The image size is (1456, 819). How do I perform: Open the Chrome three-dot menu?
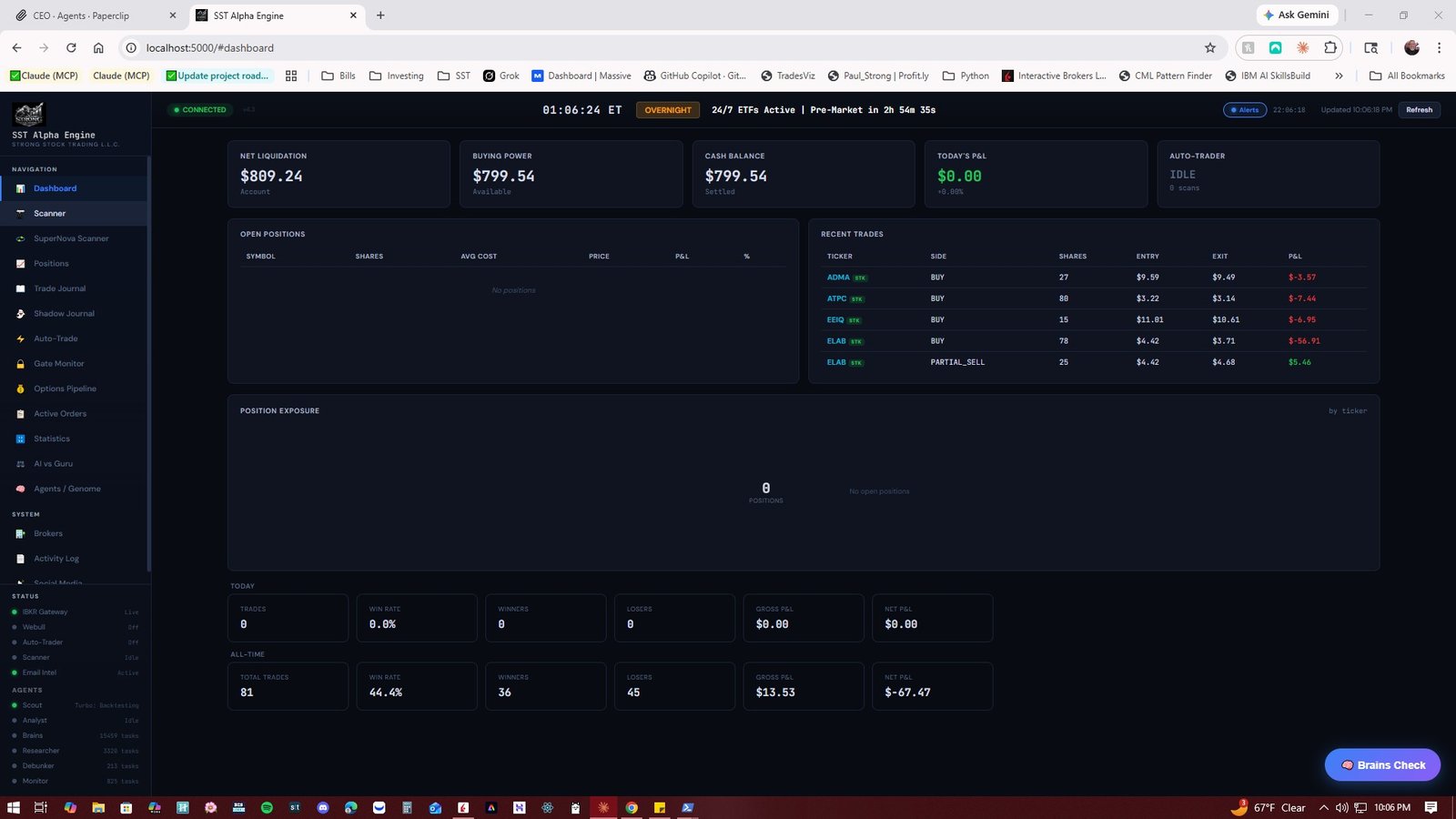coord(1439,47)
